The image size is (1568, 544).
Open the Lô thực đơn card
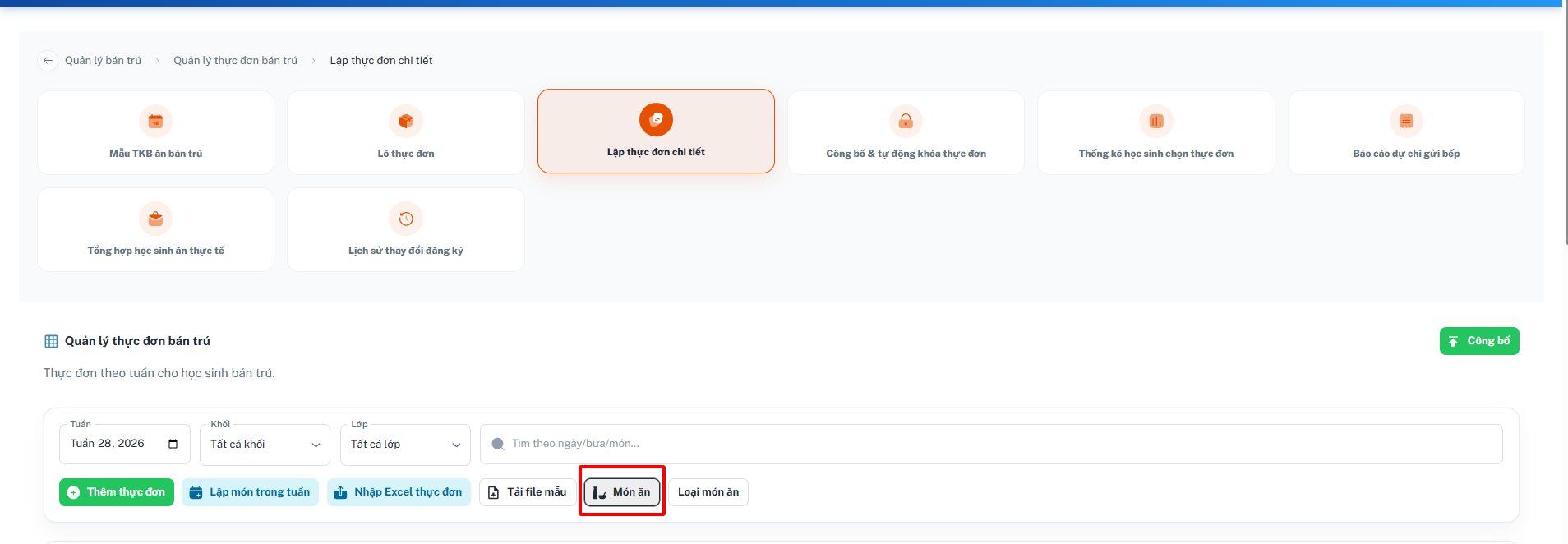coord(406,132)
